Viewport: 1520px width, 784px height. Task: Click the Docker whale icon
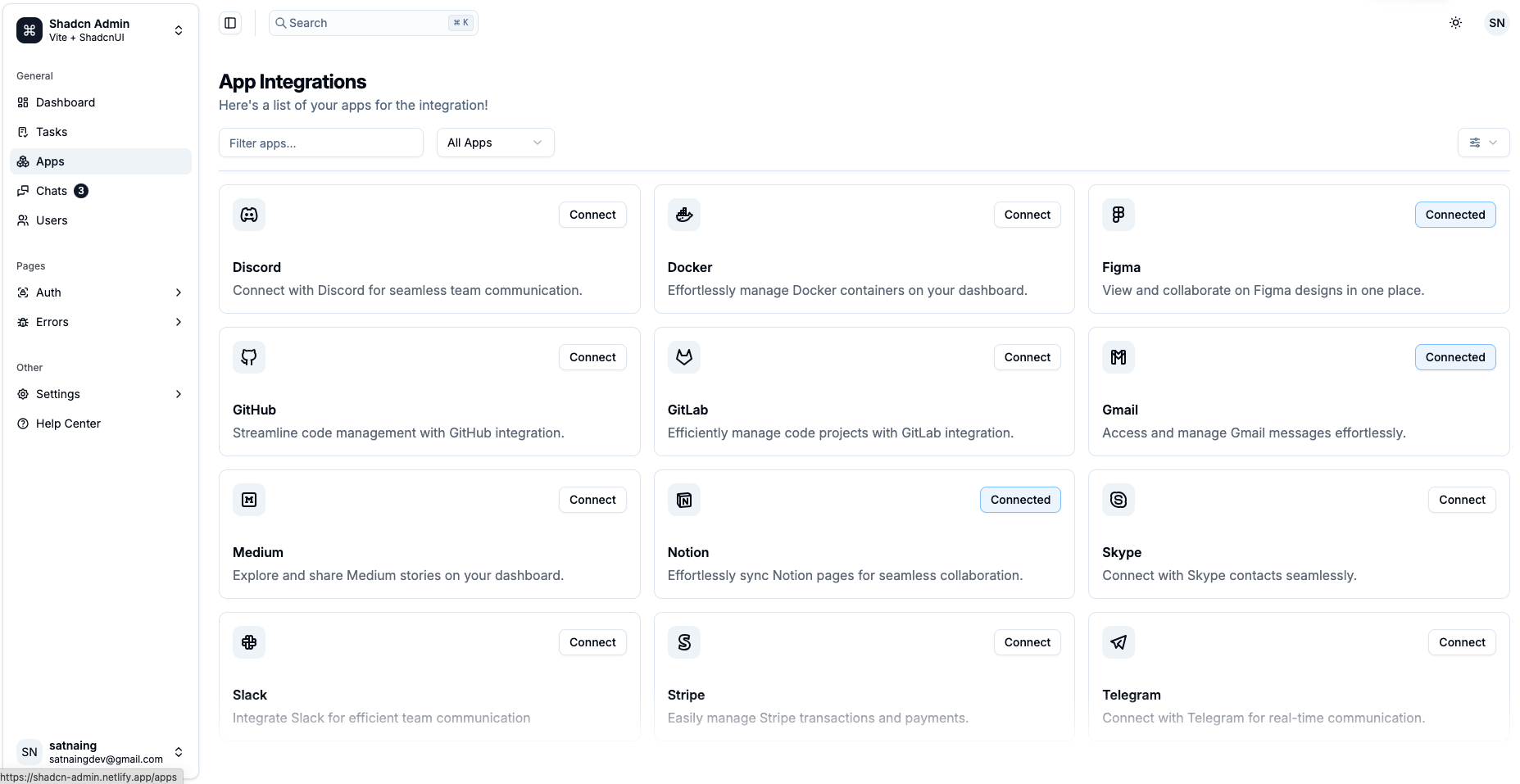[684, 215]
